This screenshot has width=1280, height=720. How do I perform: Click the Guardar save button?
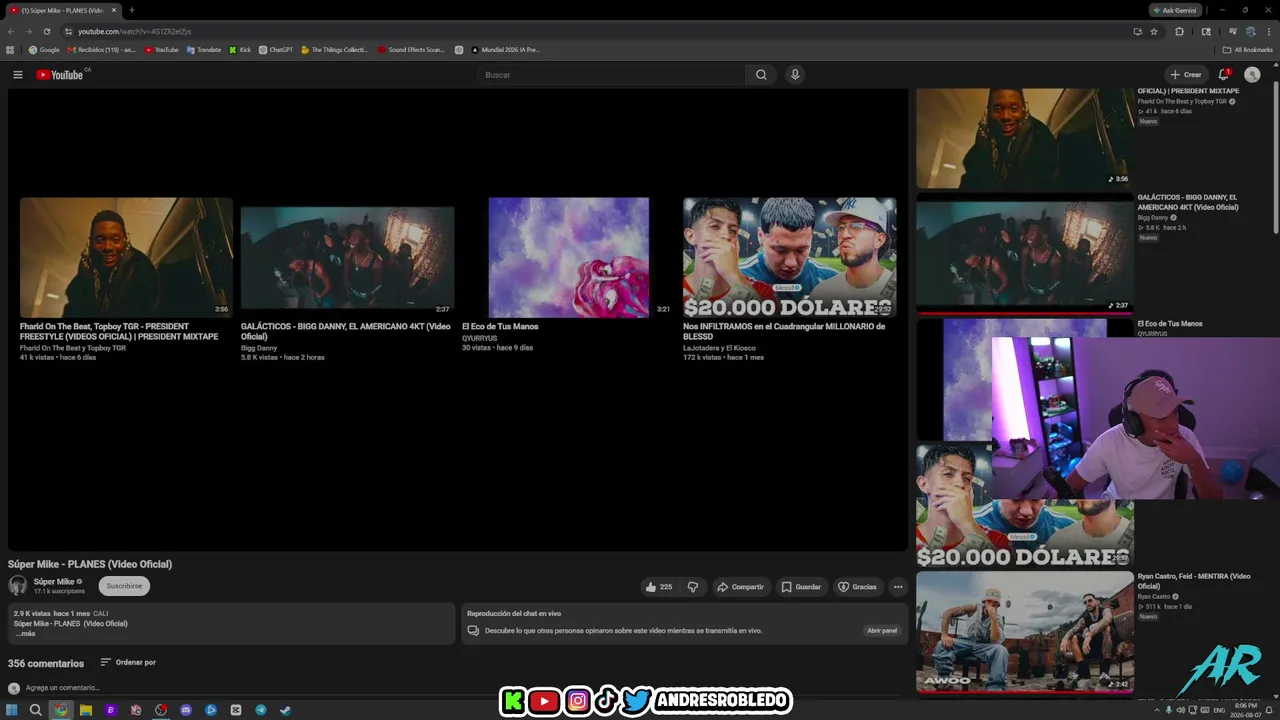pyautogui.click(x=801, y=587)
